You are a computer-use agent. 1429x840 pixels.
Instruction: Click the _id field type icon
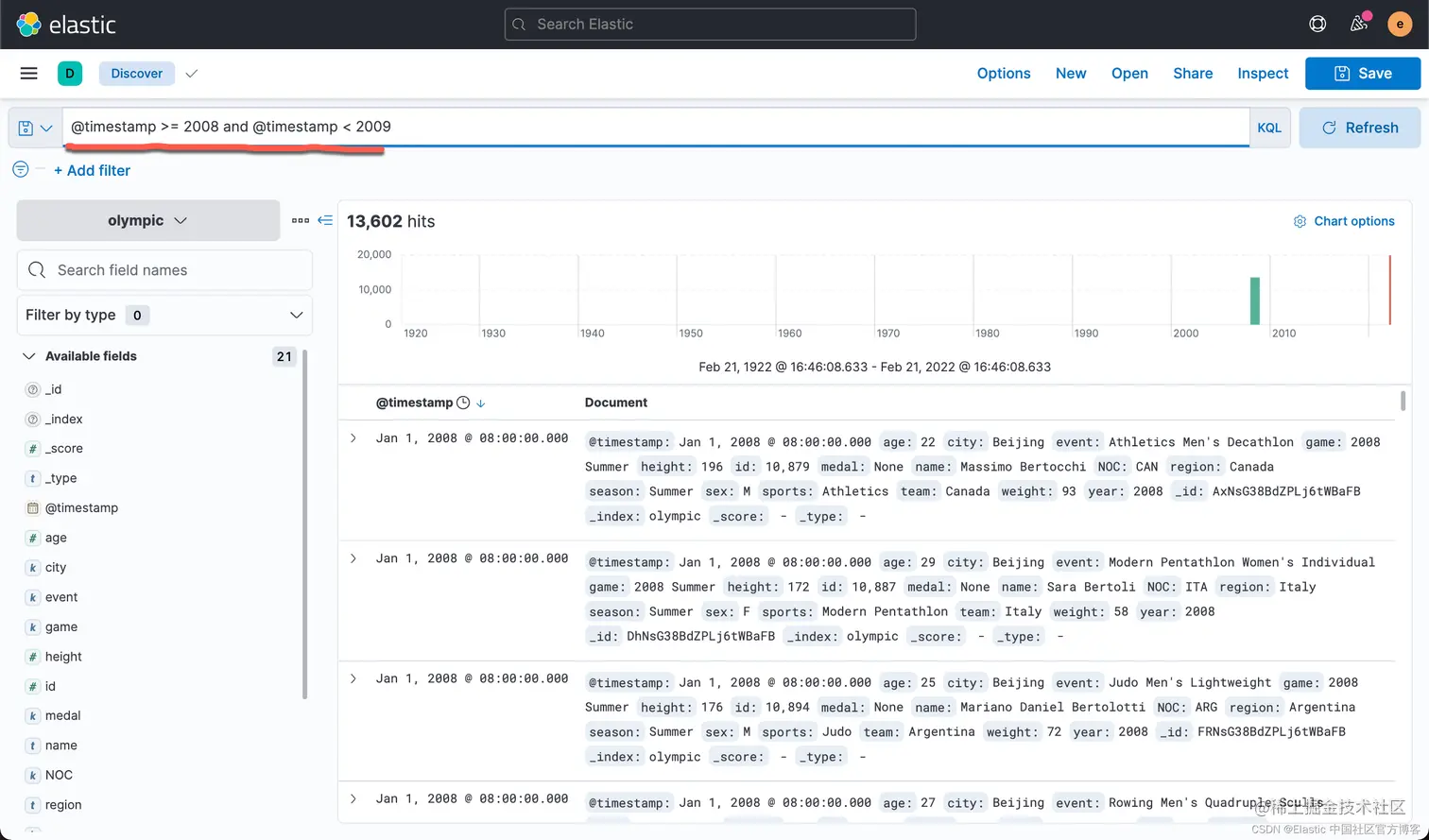pyautogui.click(x=33, y=389)
